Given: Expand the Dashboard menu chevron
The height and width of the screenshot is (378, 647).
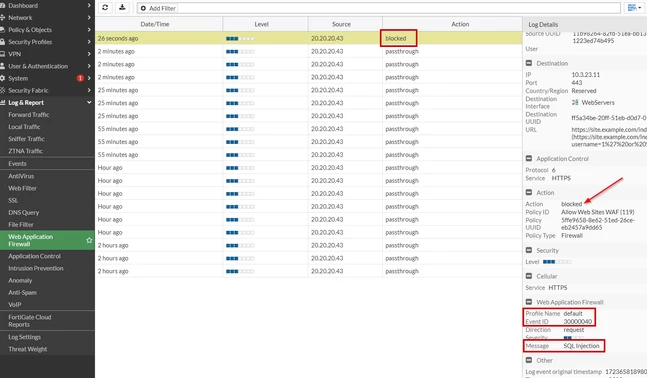Looking at the screenshot, I should [x=89, y=5].
